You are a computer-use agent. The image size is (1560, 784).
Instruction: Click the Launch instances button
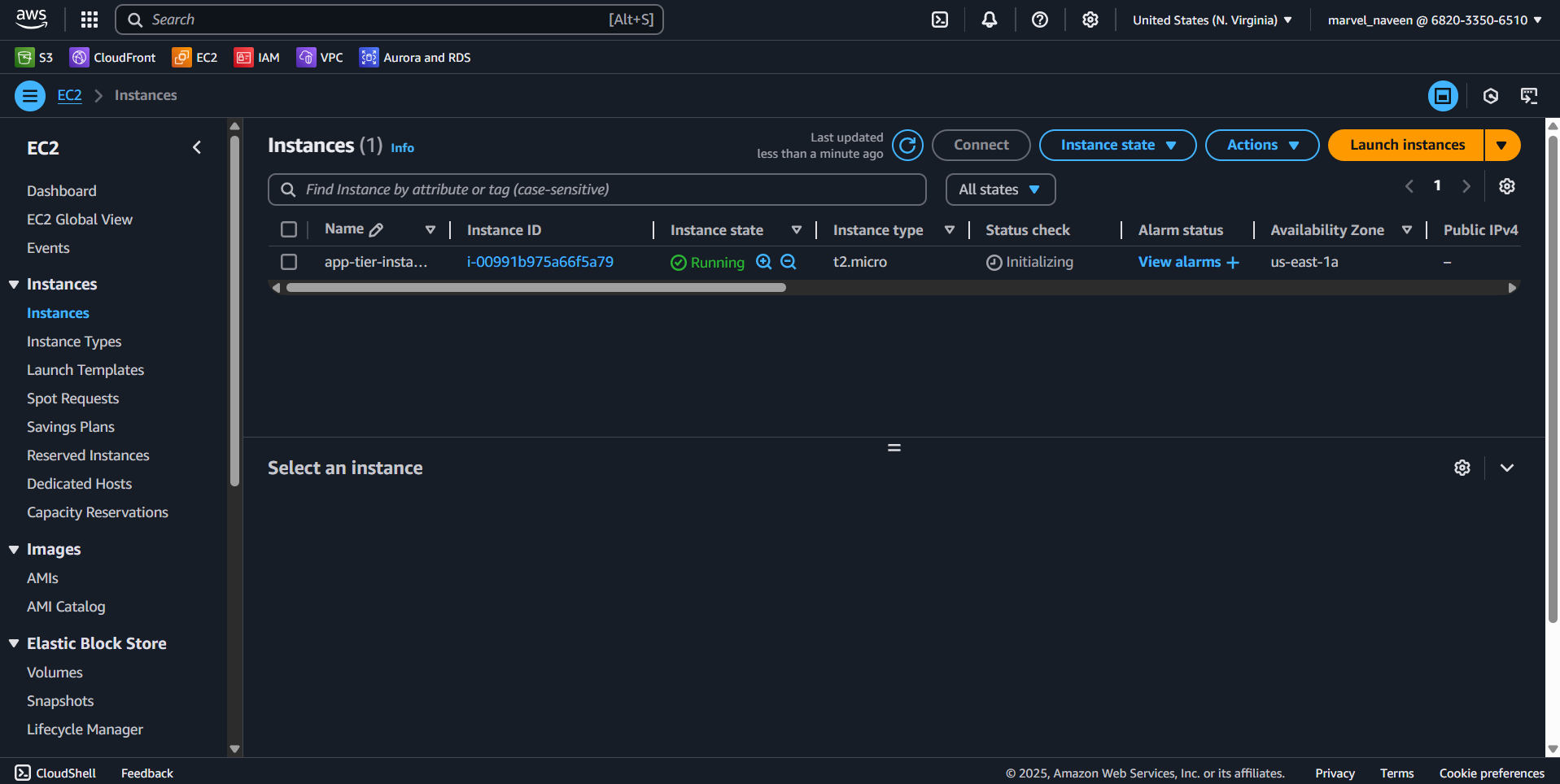point(1407,145)
